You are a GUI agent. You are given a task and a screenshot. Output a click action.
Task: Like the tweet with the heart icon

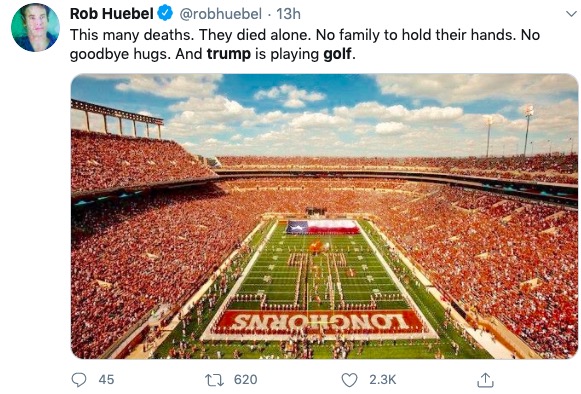click(349, 380)
